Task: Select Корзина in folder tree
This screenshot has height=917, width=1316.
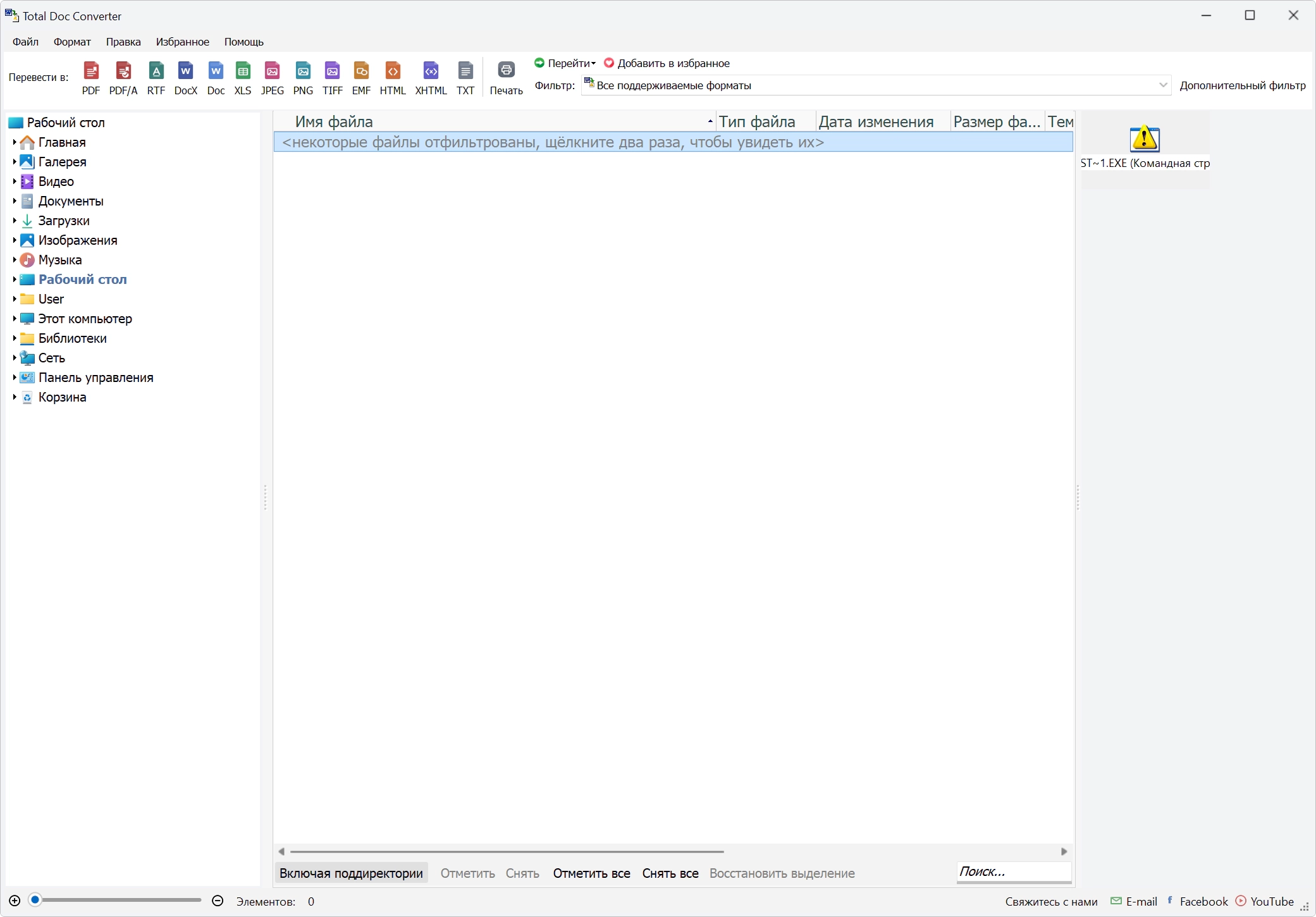Action: 62,397
